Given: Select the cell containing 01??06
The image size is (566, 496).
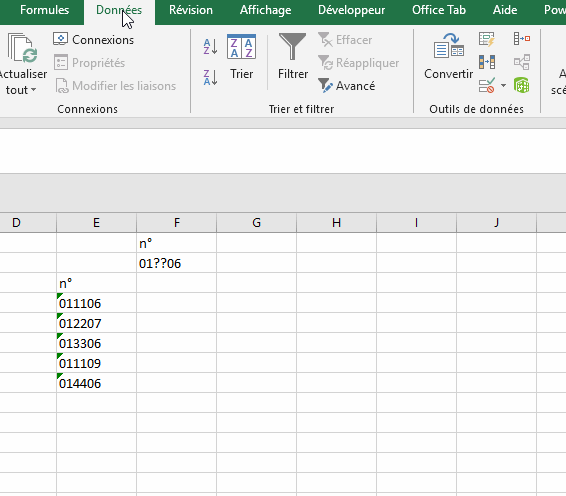Looking at the screenshot, I should pos(177,263).
